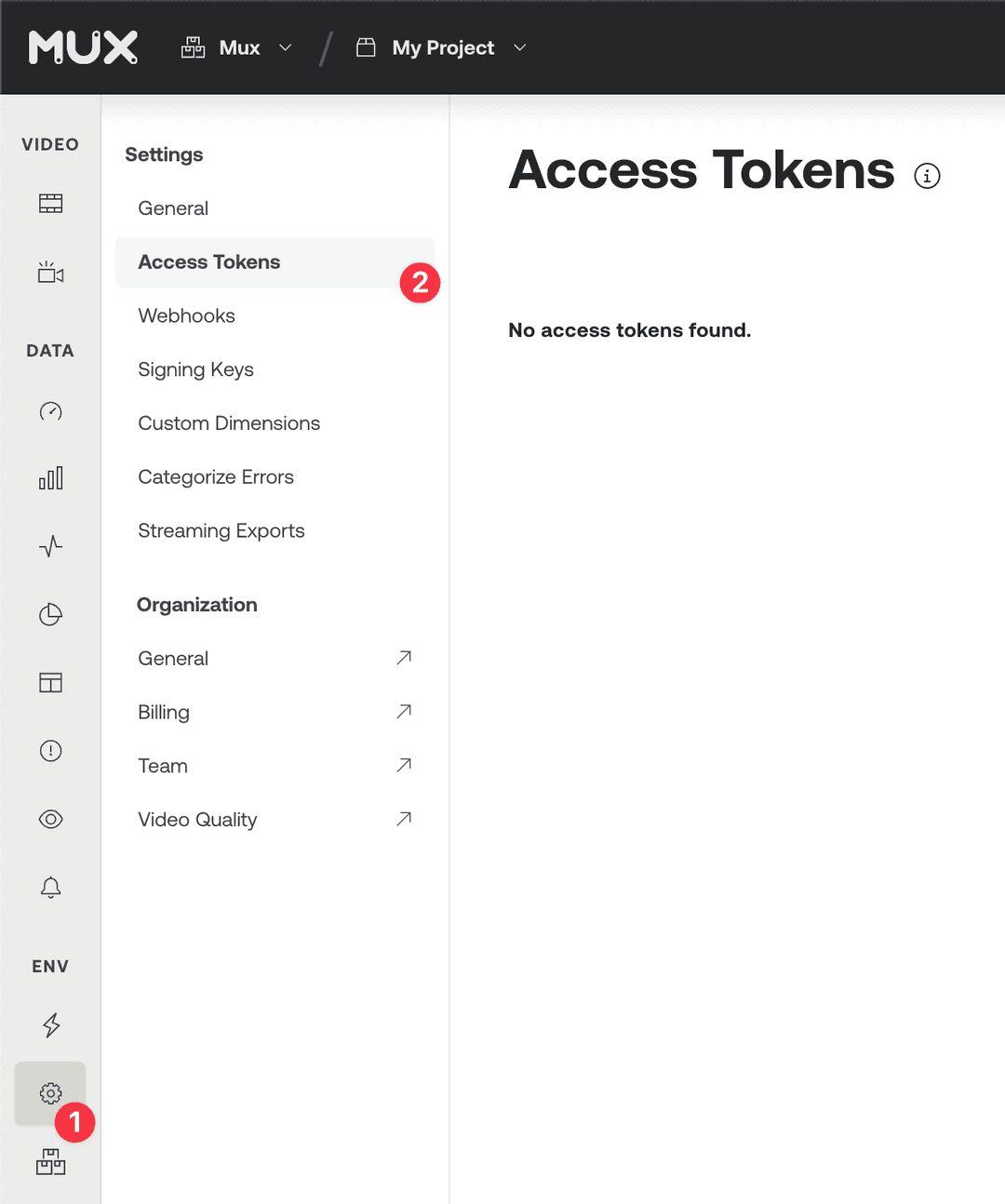Screen dimensions: 1005x1204
Task: Click the Access Tokens info icon
Action: click(x=927, y=176)
